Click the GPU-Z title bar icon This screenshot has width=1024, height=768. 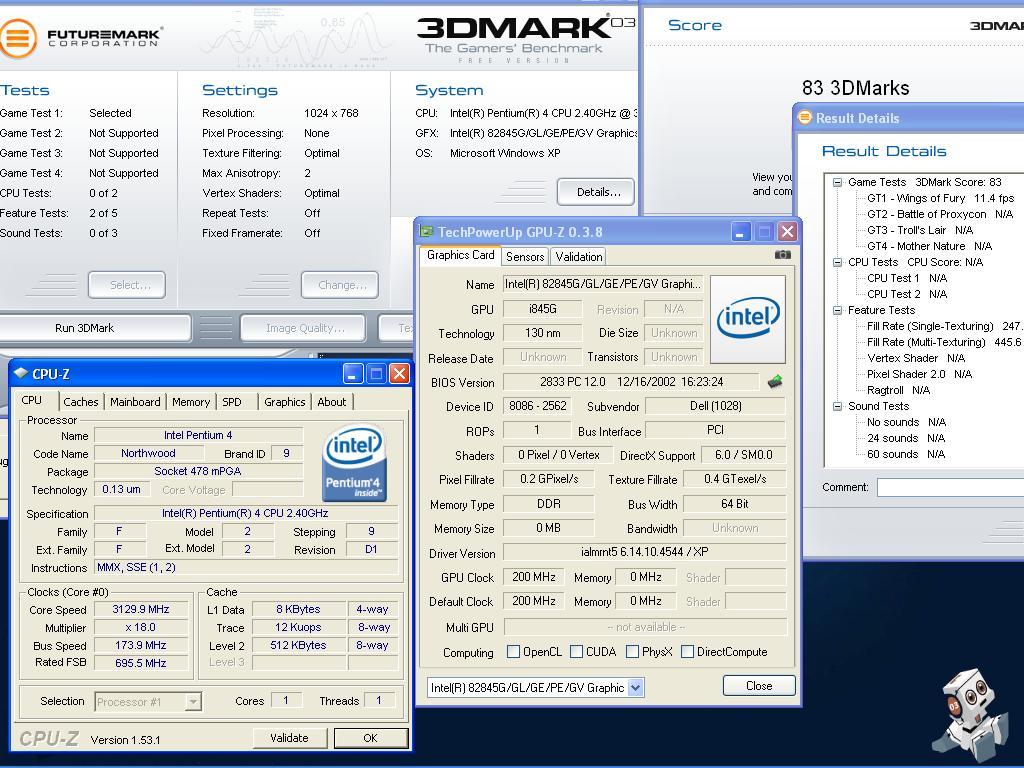(x=426, y=232)
